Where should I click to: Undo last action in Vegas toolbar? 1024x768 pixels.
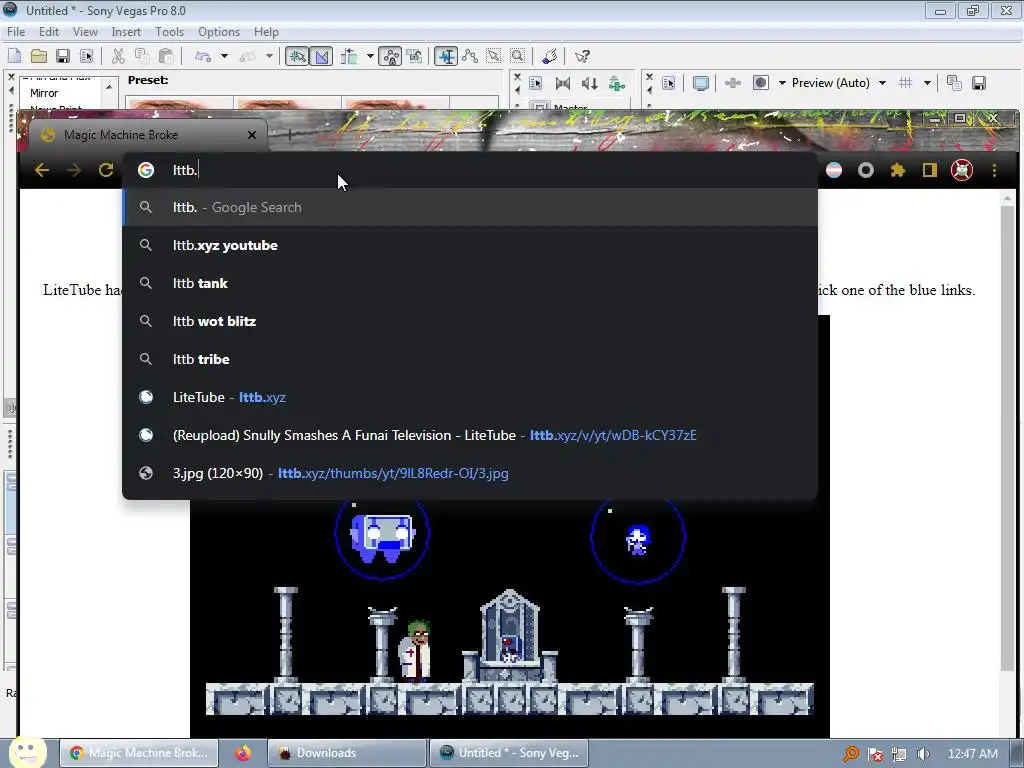coord(202,56)
